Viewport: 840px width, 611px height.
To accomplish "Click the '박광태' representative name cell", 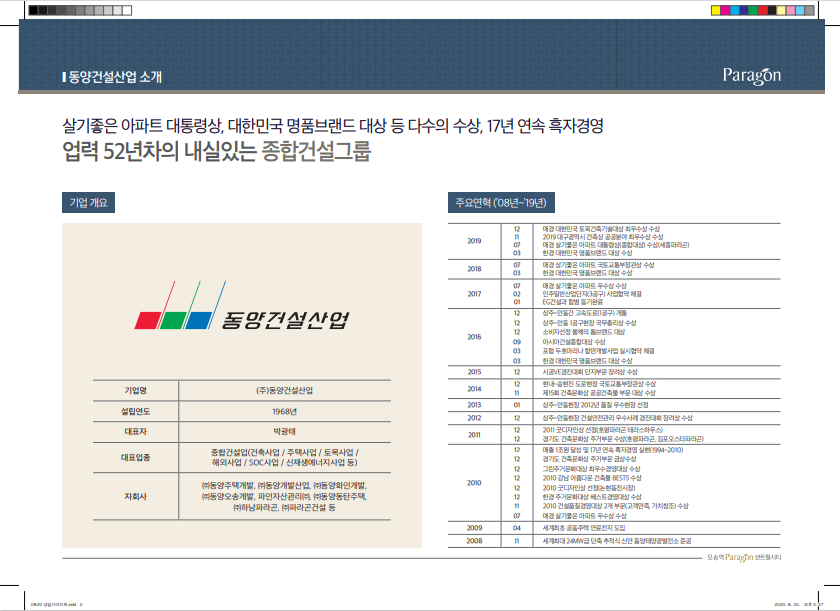I will (284, 432).
